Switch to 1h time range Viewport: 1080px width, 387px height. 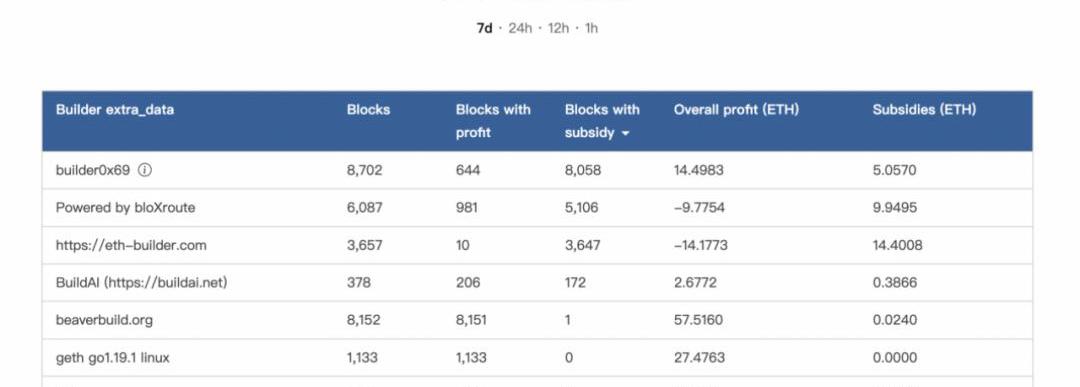click(x=591, y=28)
